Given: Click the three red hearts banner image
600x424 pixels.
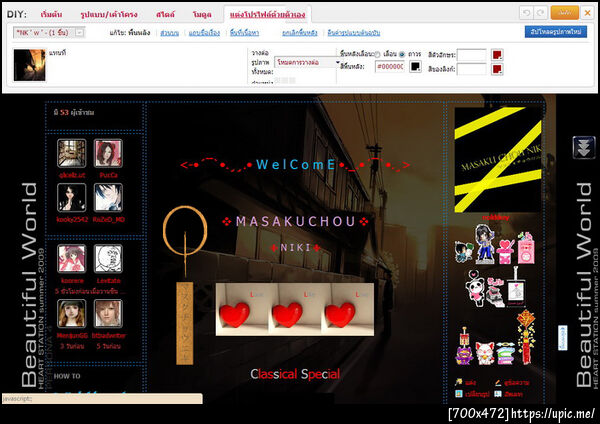Looking at the screenshot, I should (295, 310).
